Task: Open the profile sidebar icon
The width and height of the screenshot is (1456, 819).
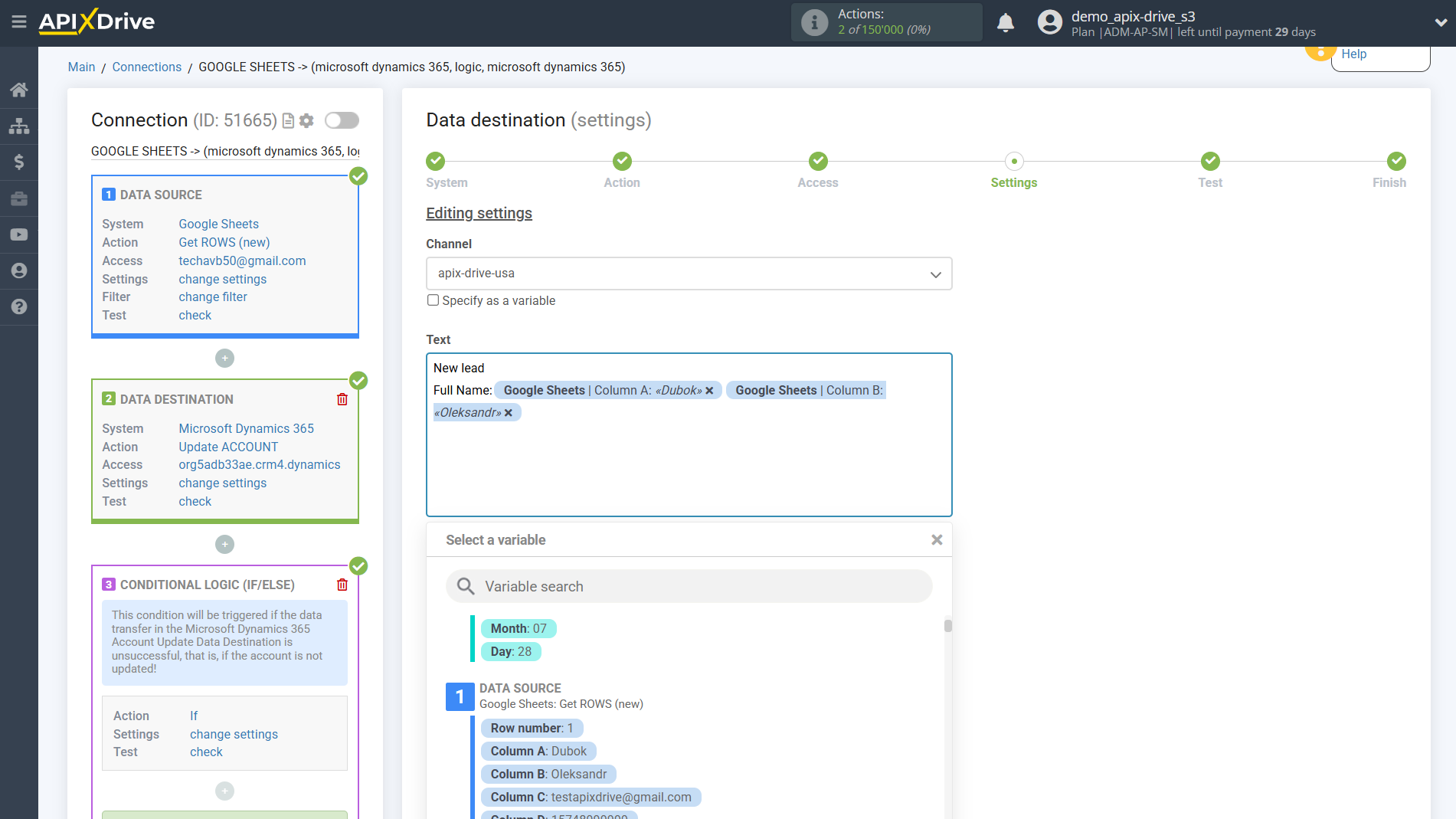Action: [x=19, y=270]
